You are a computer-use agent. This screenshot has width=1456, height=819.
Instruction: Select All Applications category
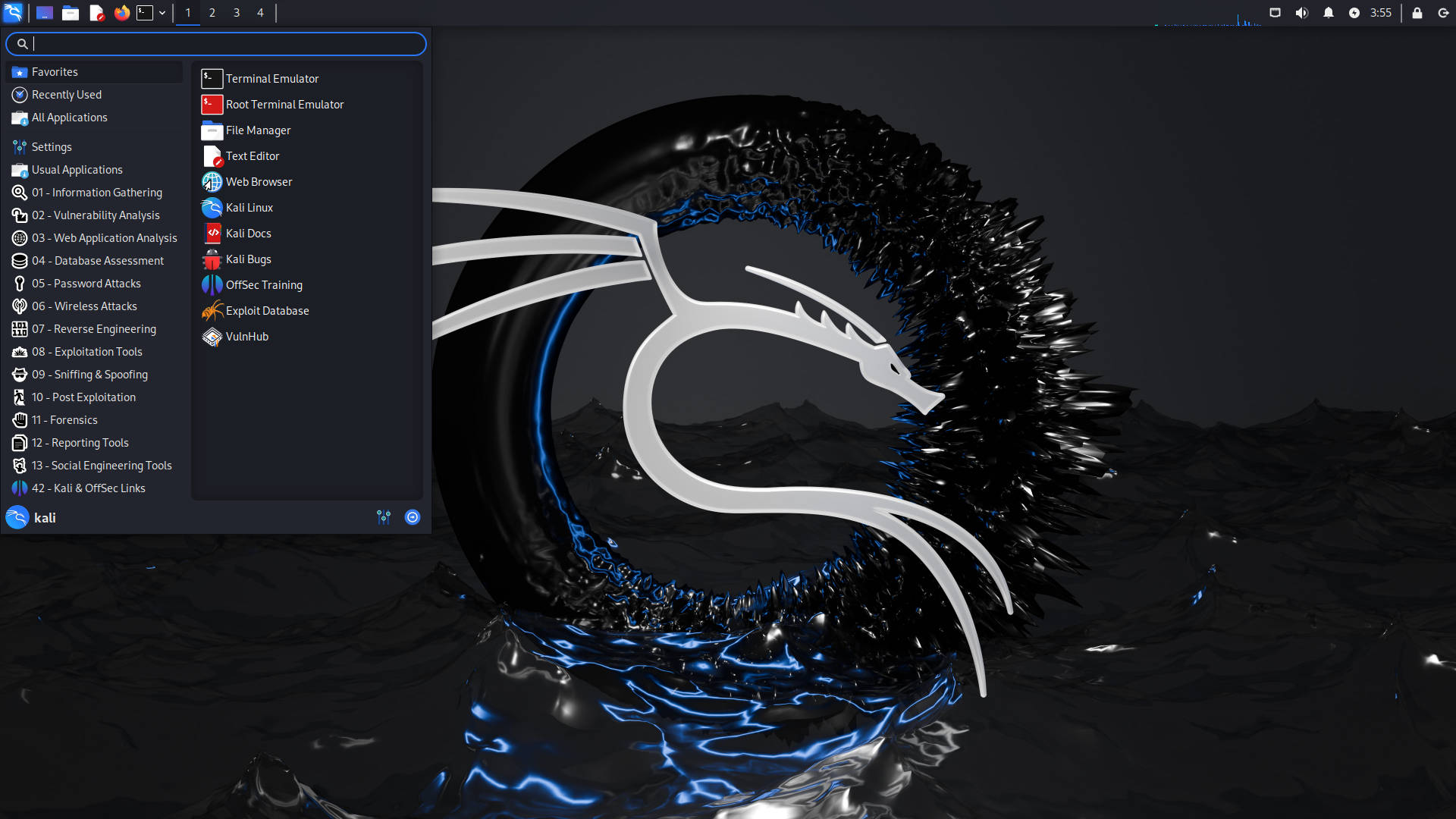click(x=69, y=117)
